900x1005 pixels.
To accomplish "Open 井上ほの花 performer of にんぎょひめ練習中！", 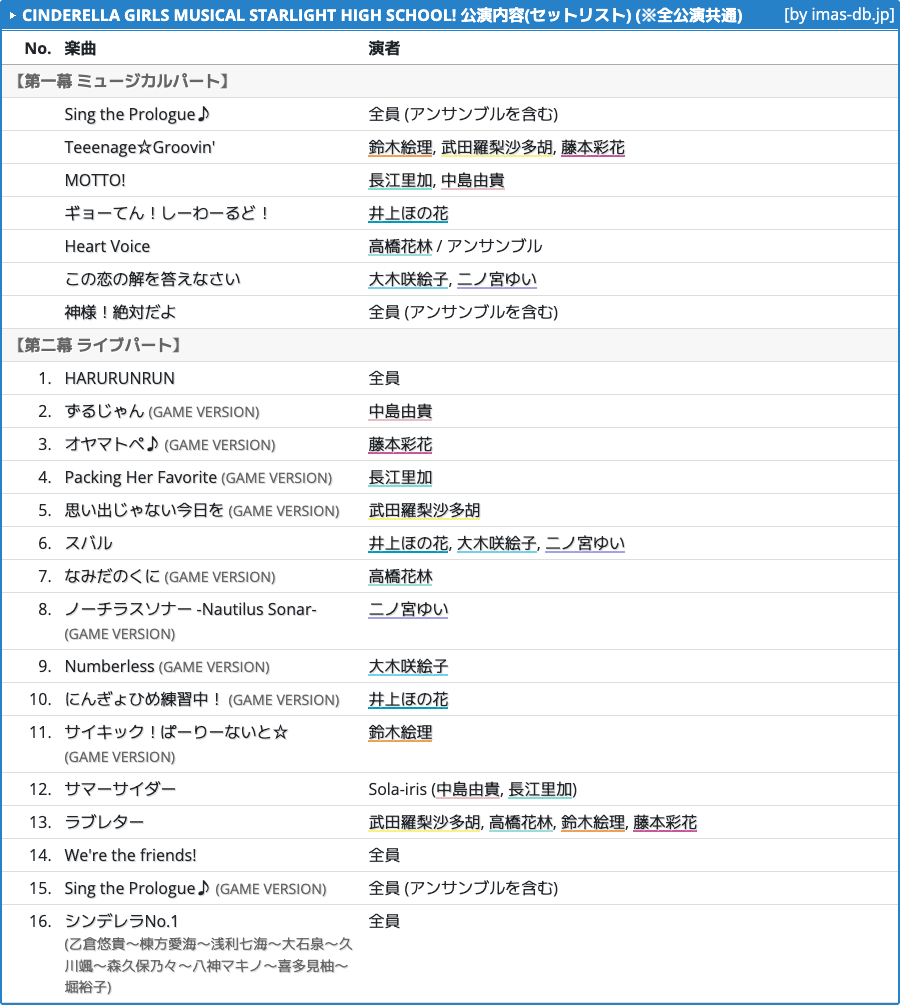I will [x=408, y=699].
